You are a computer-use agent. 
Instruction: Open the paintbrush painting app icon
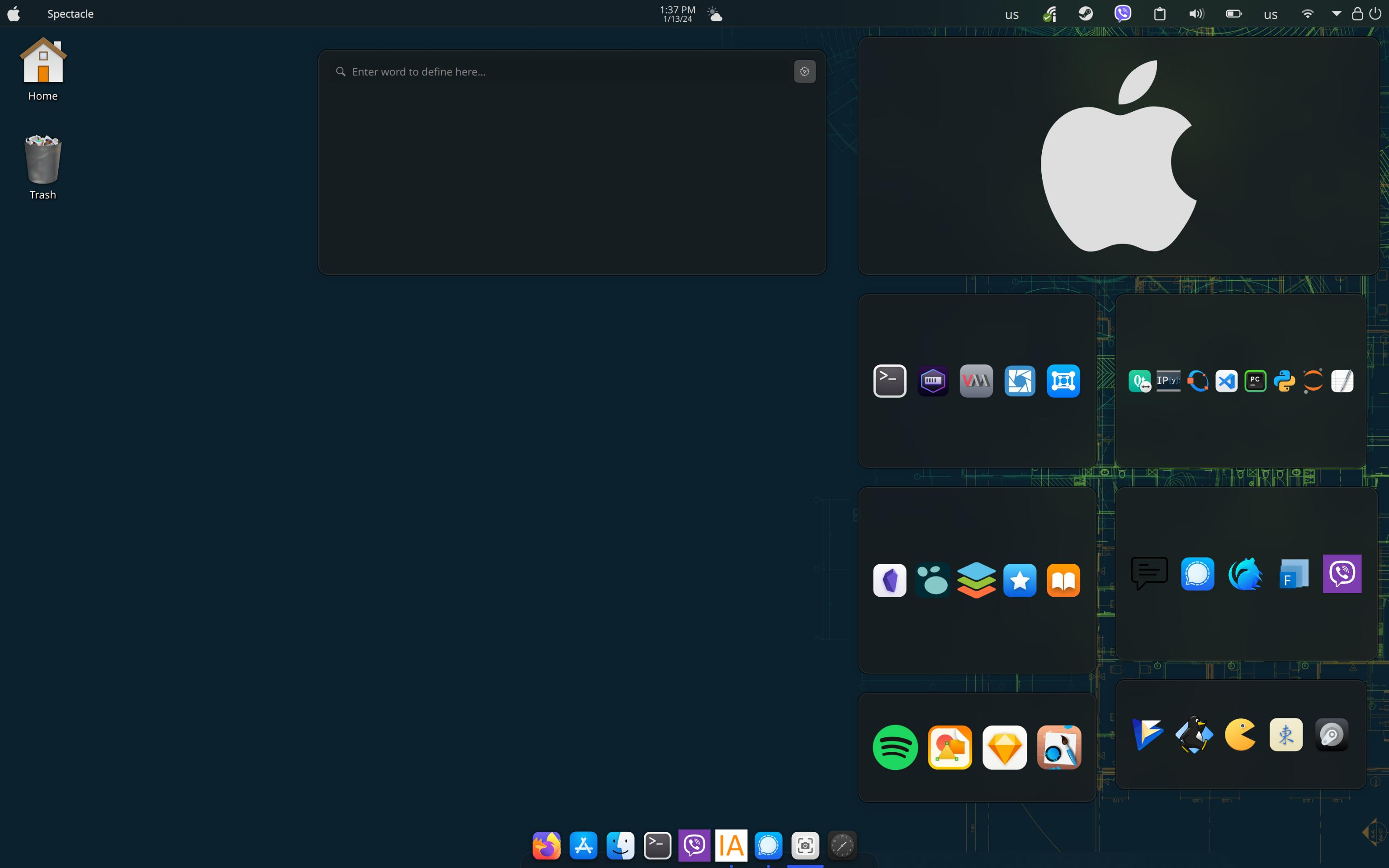coord(1059,747)
